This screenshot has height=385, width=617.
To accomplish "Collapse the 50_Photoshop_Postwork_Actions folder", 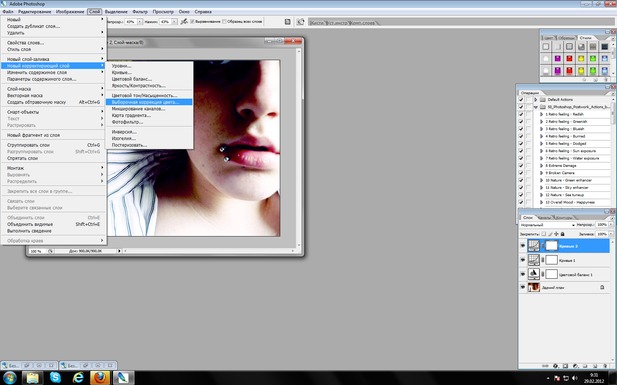I will tap(536, 107).
